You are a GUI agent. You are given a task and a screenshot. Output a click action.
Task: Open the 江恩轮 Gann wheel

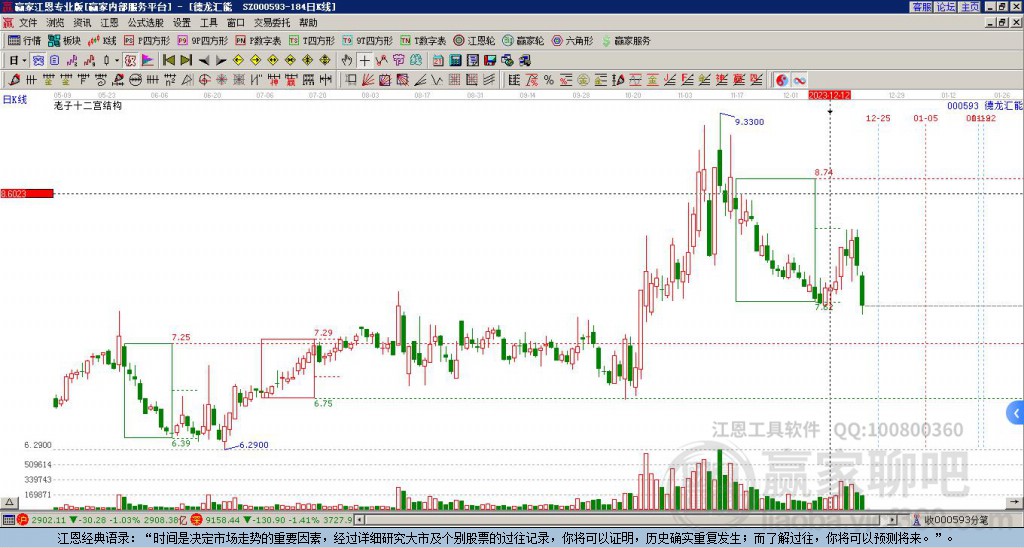click(x=474, y=40)
